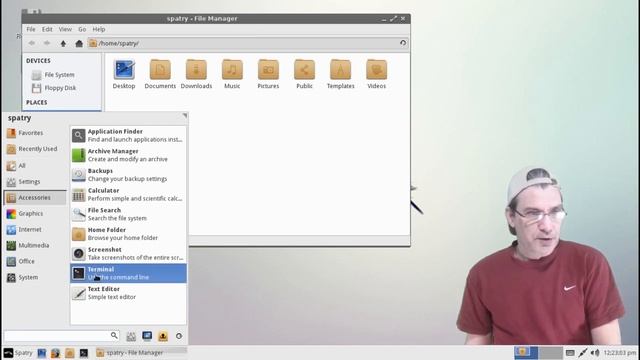Image resolution: width=640 pixels, height=360 pixels.
Task: Open the Public folder
Action: tap(304, 74)
